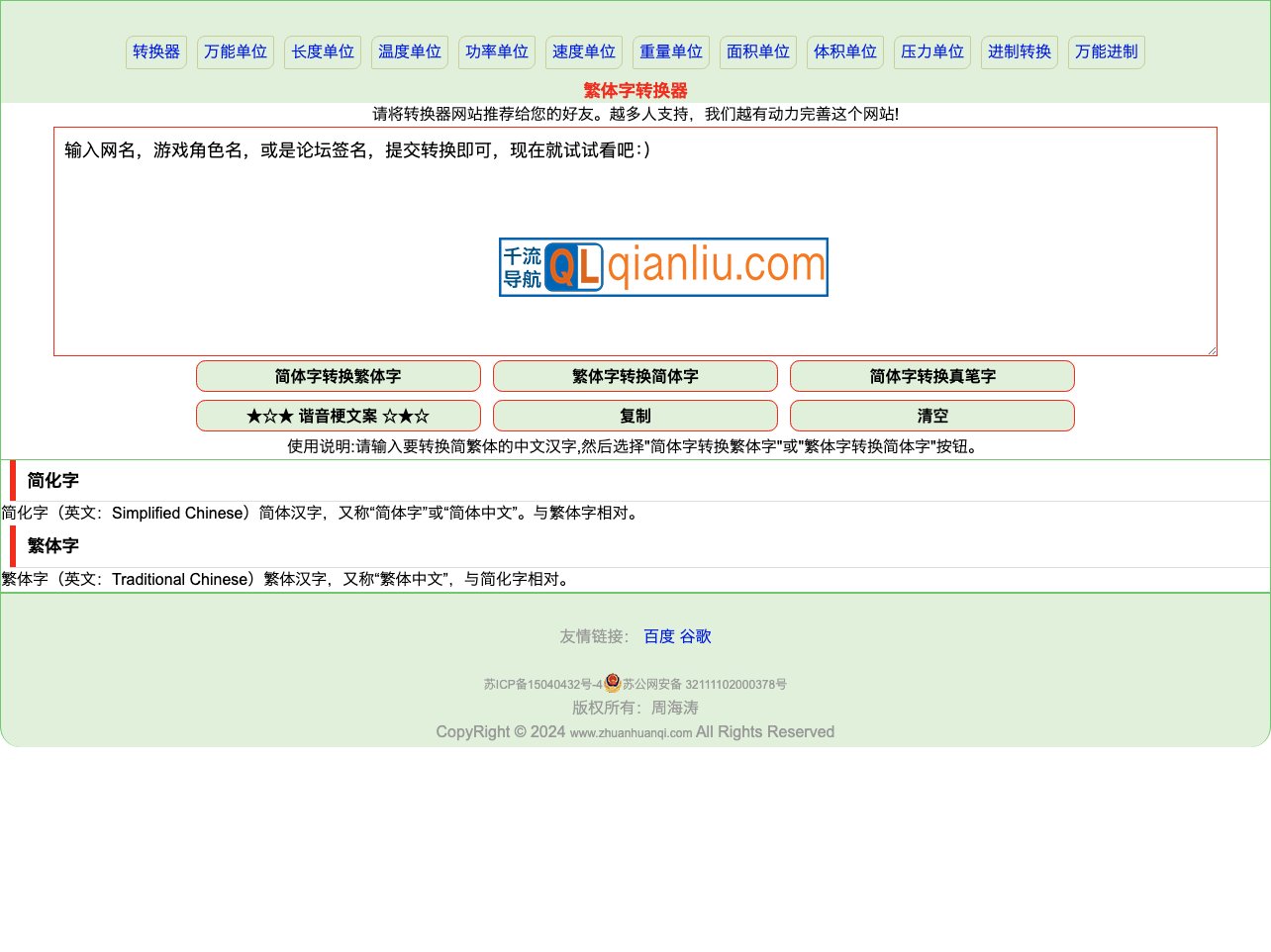Open the 长度单位 converter
The image size is (1271, 952).
click(322, 51)
